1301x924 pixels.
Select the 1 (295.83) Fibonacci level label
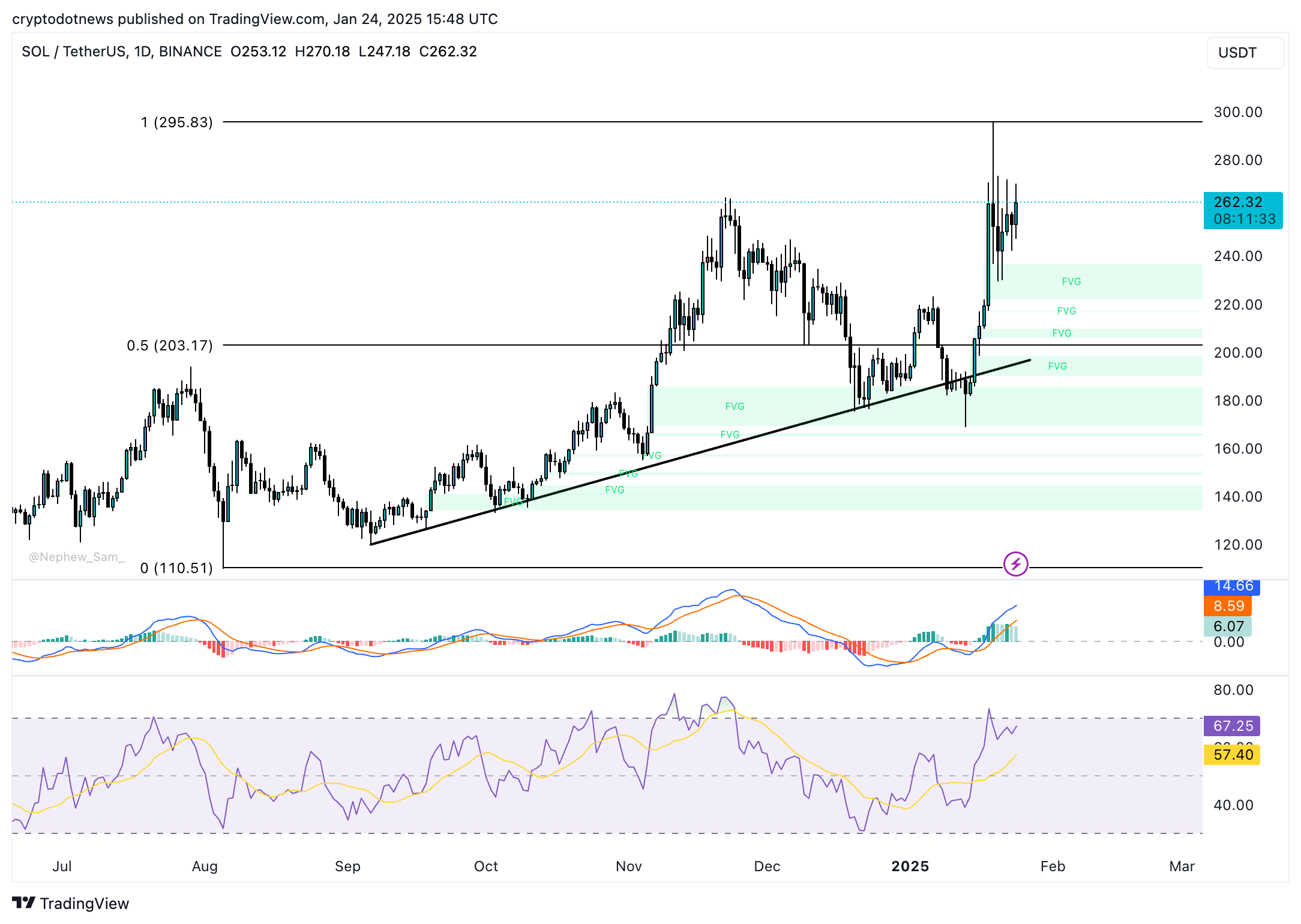click(176, 122)
